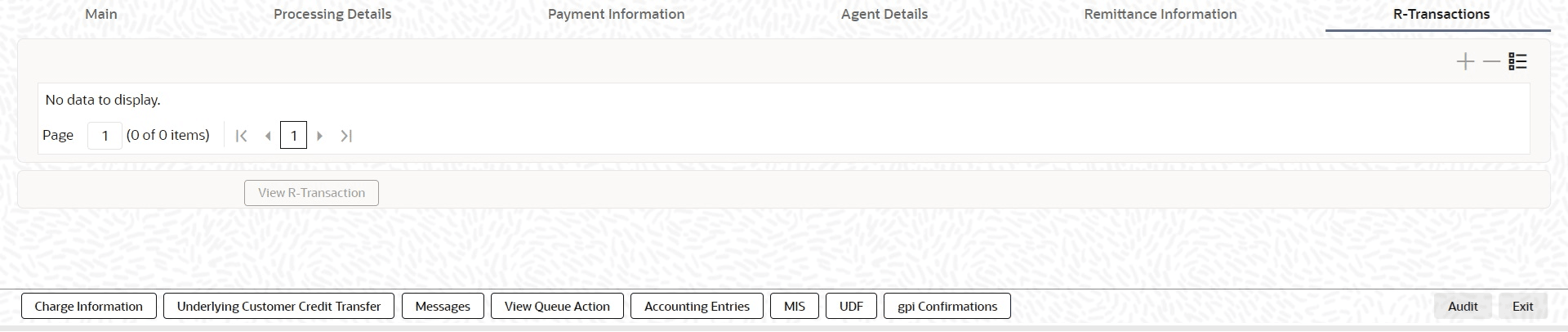Open the Processing Details tab
The image size is (1568, 332).
click(x=332, y=15)
